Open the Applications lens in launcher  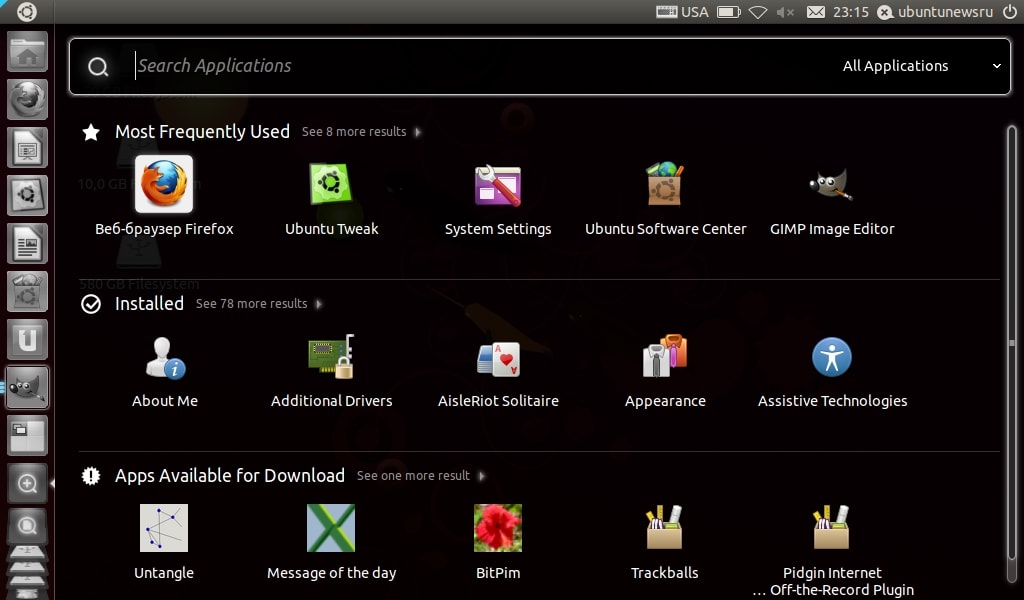[27, 483]
